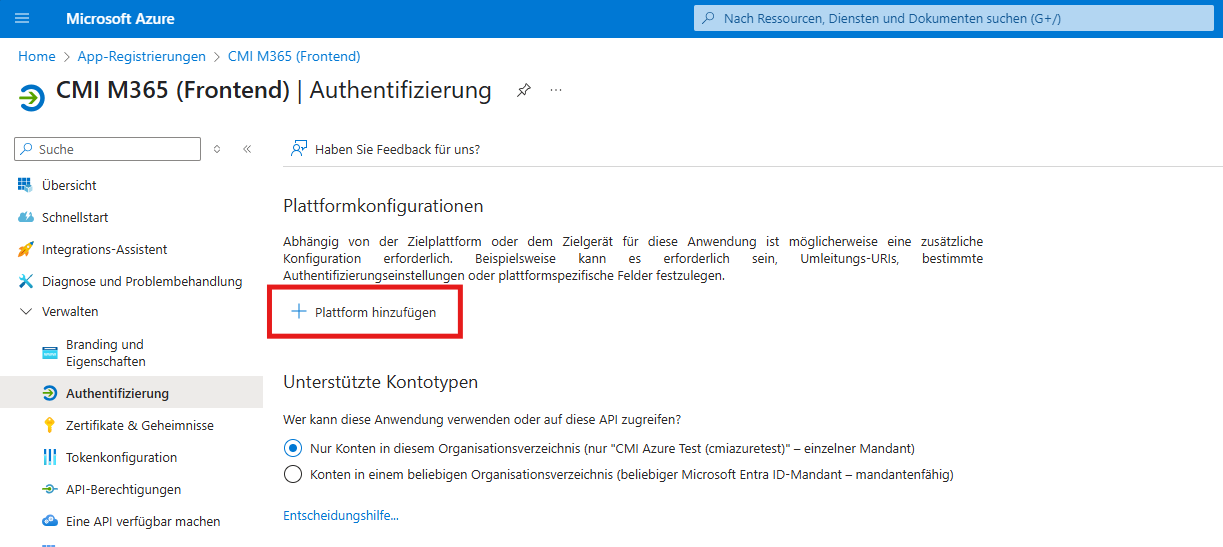Click the Übersicht grid icon in sidebar

(25, 185)
